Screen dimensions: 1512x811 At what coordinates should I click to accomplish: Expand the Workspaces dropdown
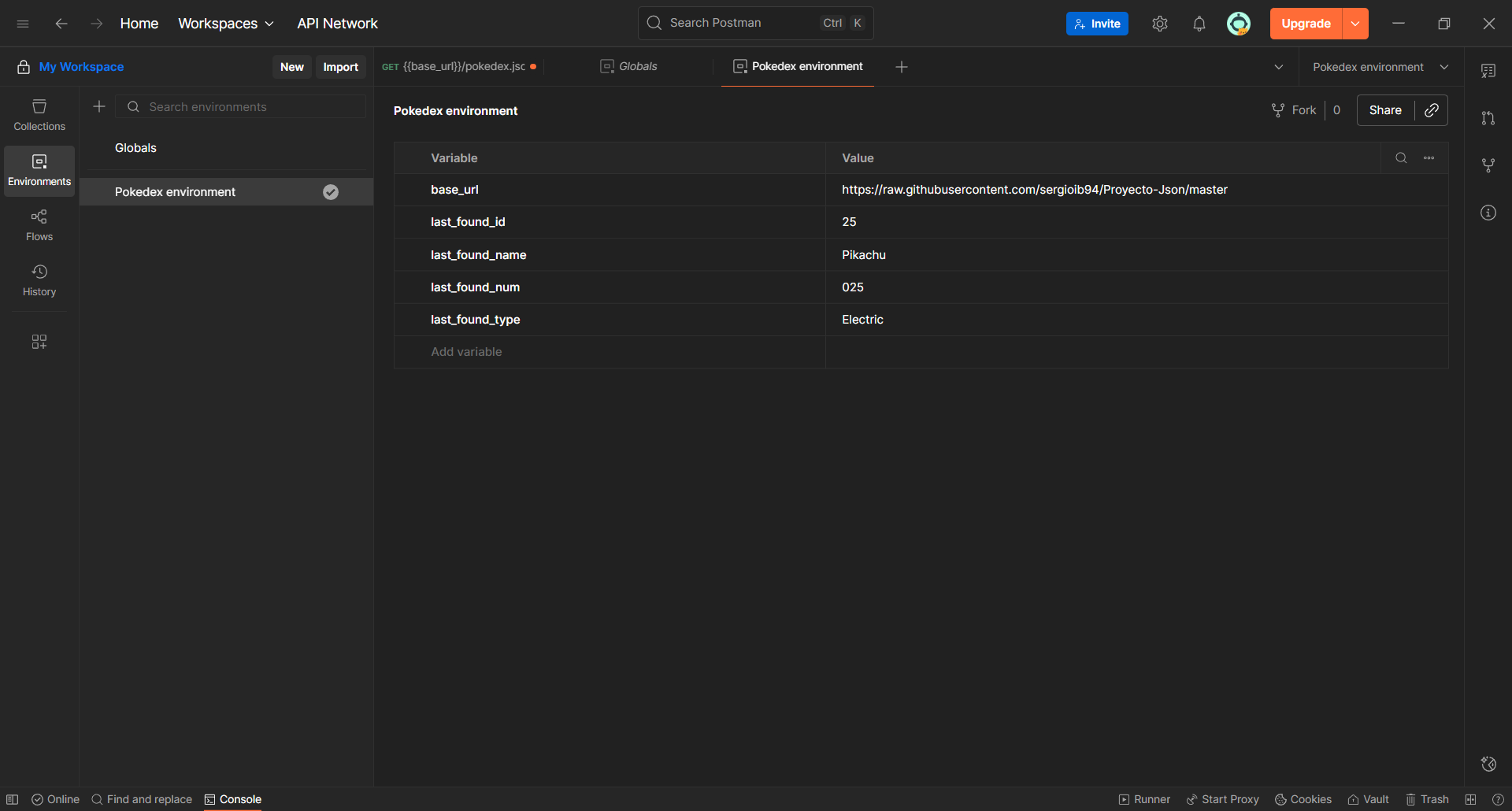point(226,24)
